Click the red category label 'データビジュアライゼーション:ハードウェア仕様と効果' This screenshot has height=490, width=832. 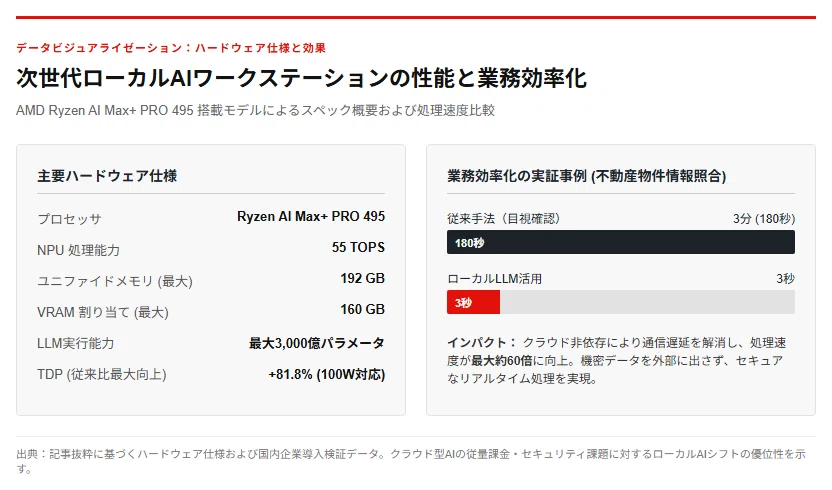(x=171, y=48)
